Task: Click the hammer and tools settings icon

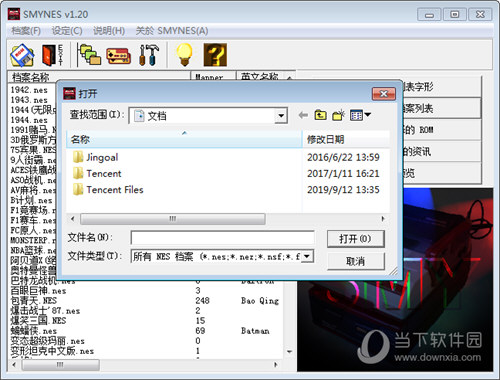Action: [x=149, y=55]
